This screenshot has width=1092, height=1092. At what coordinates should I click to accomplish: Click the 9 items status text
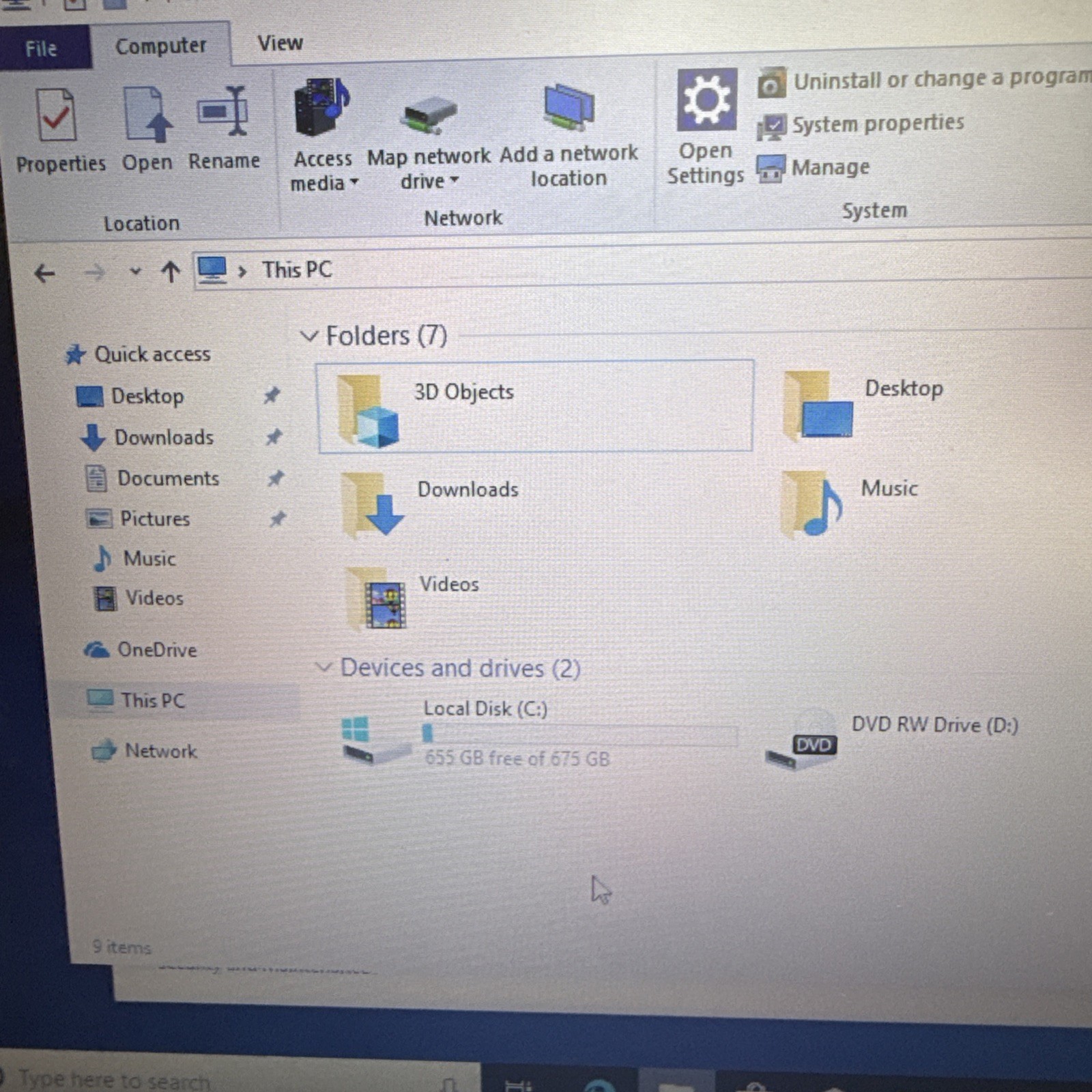pos(121,947)
